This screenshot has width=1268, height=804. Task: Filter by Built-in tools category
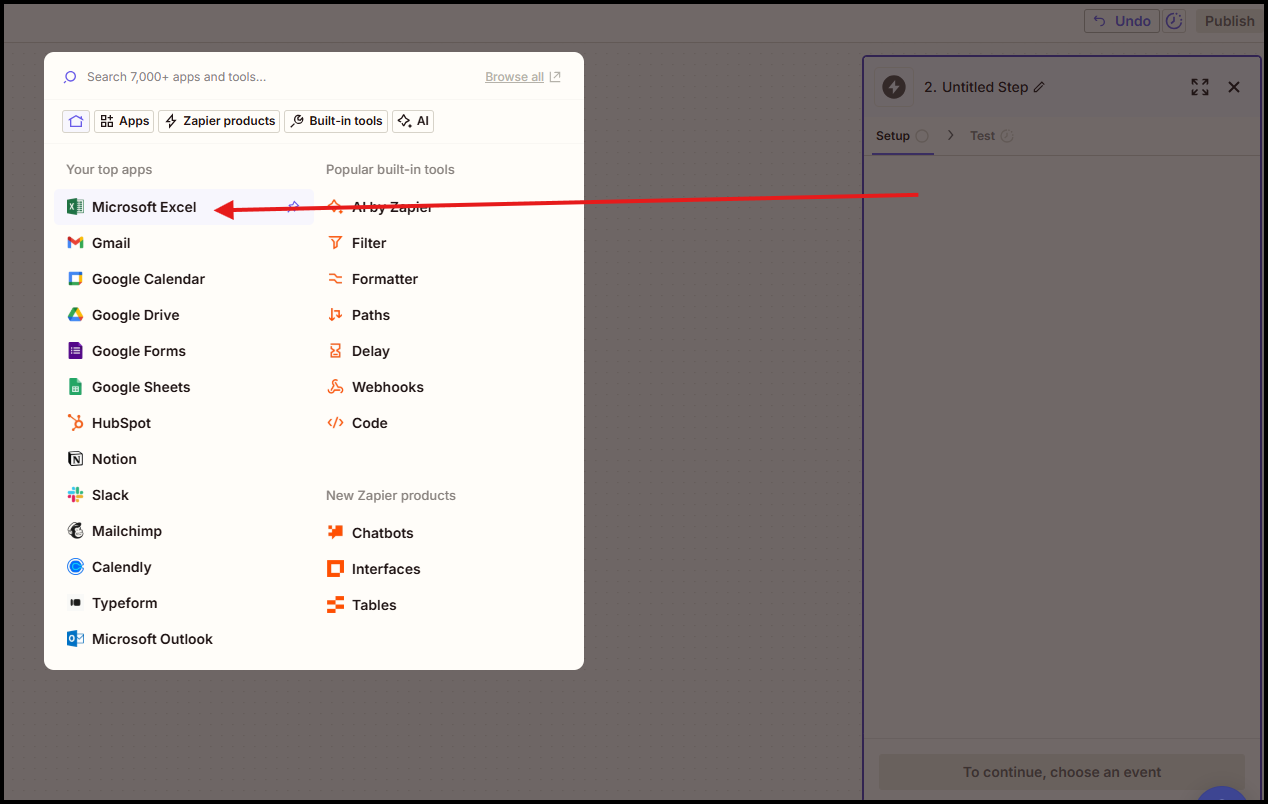point(336,121)
